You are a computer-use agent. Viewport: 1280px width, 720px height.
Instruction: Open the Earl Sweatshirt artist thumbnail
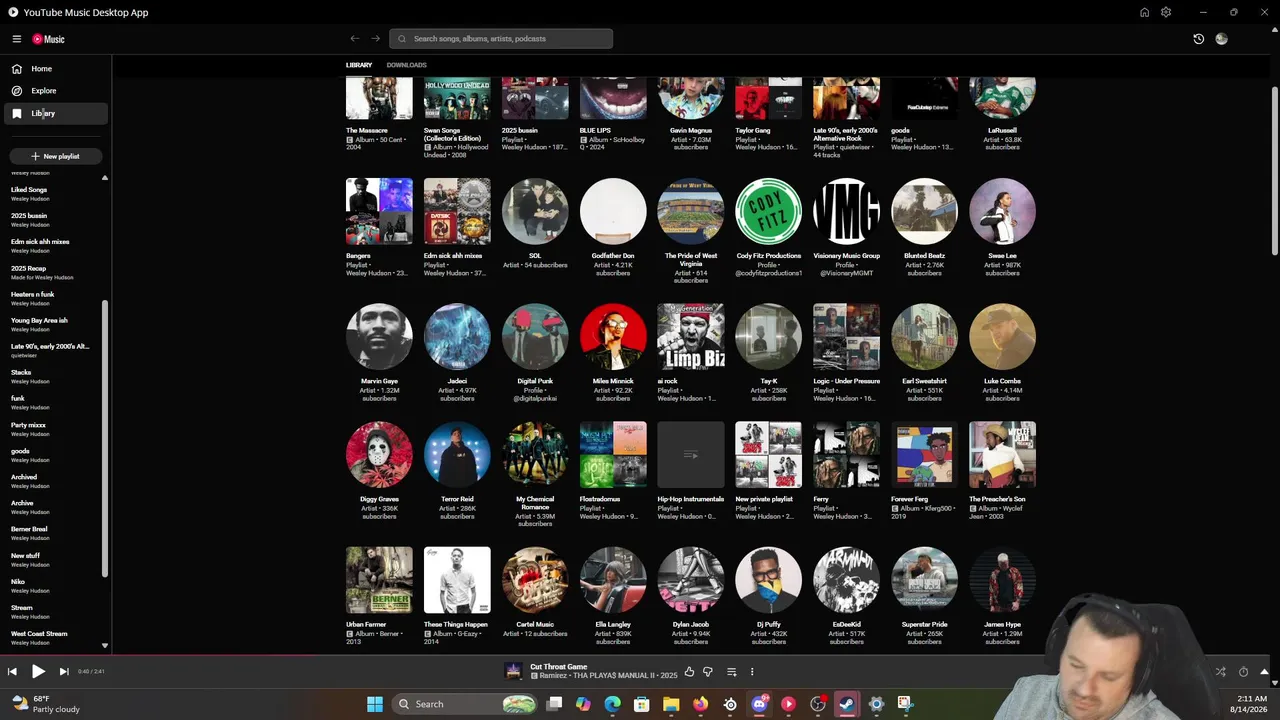924,336
